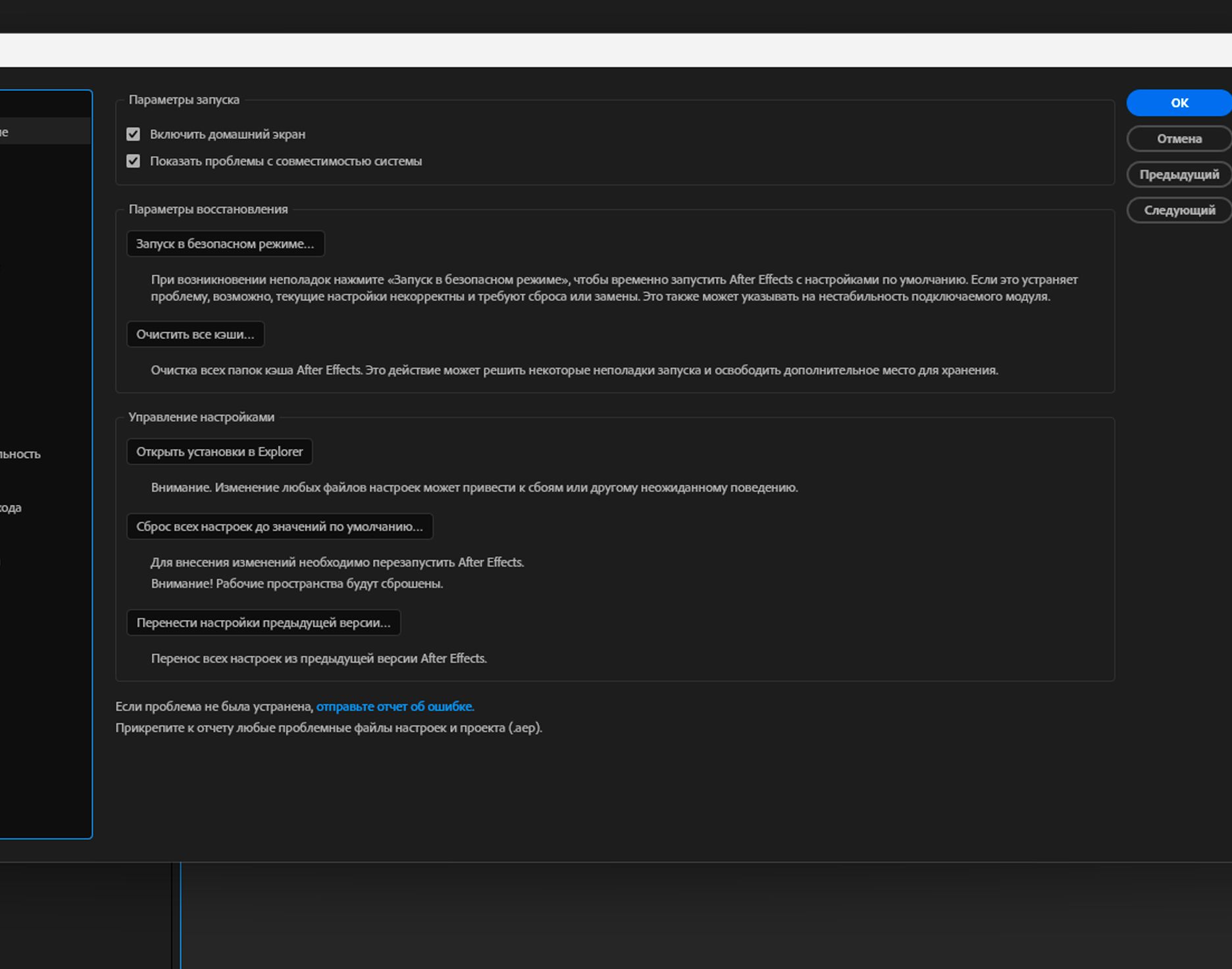Click the "Параметры восстановления" group heading
Image resolution: width=1232 pixels, height=969 pixels.
[209, 209]
